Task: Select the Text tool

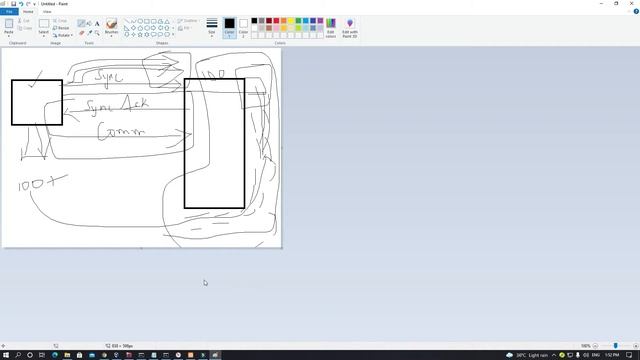Action: point(97,23)
